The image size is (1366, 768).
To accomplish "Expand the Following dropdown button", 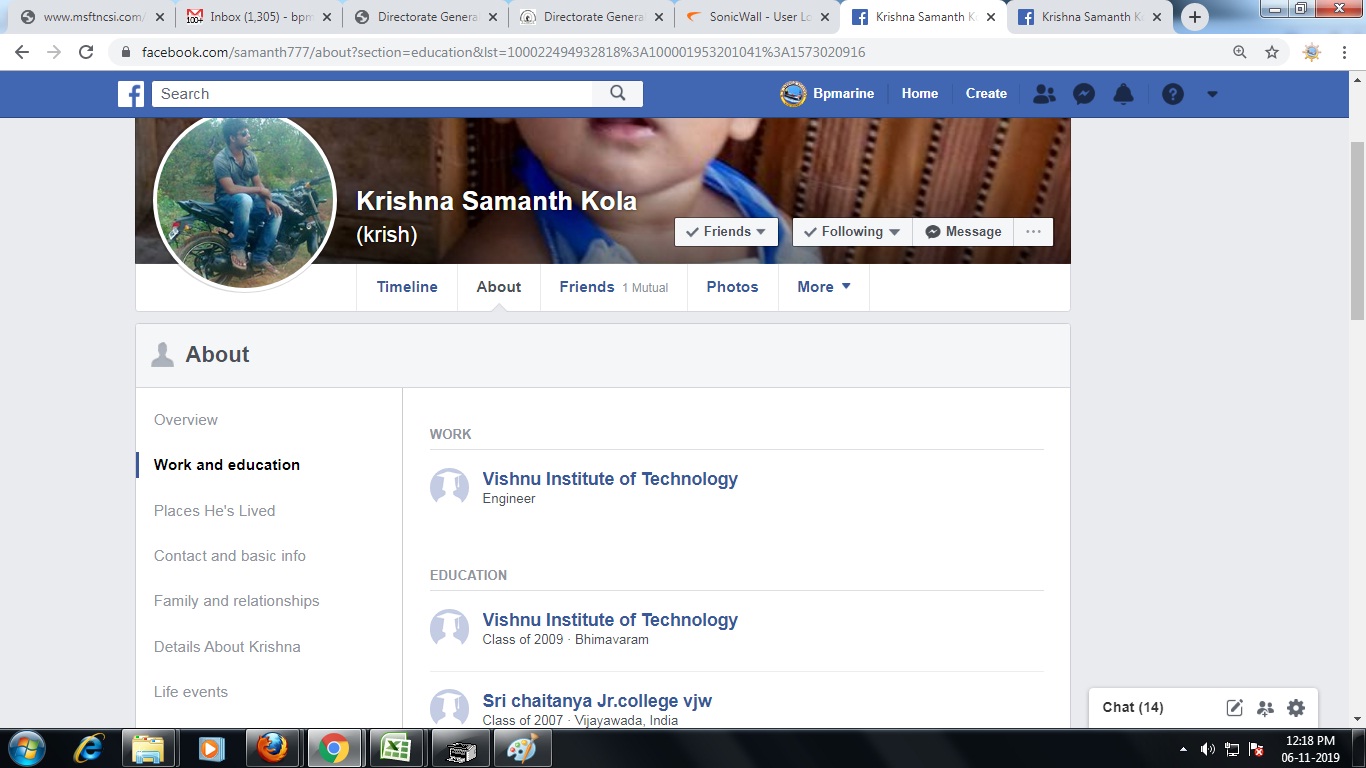I will click(x=852, y=232).
